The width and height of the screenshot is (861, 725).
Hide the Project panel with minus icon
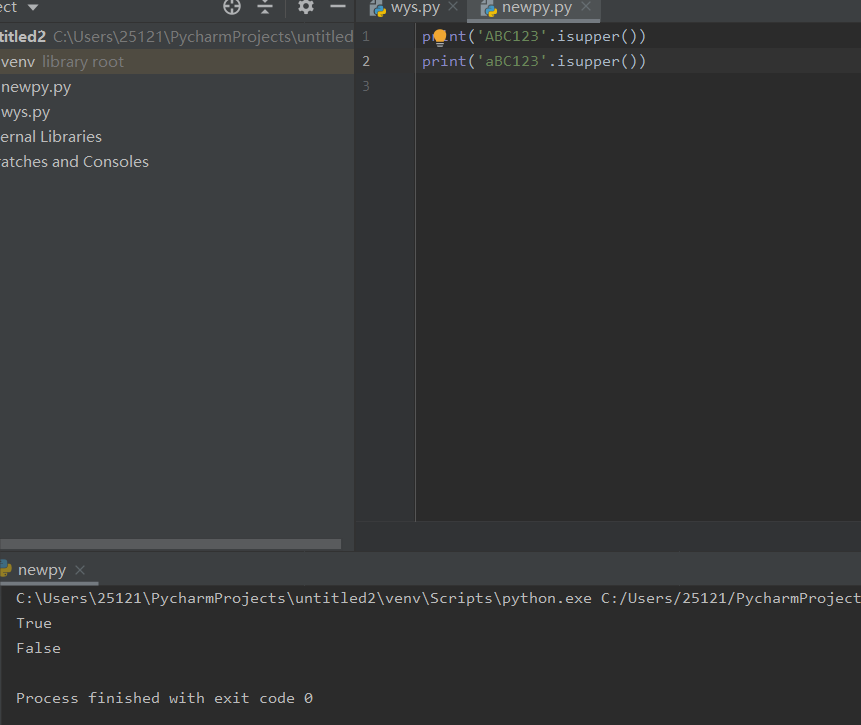(x=338, y=7)
